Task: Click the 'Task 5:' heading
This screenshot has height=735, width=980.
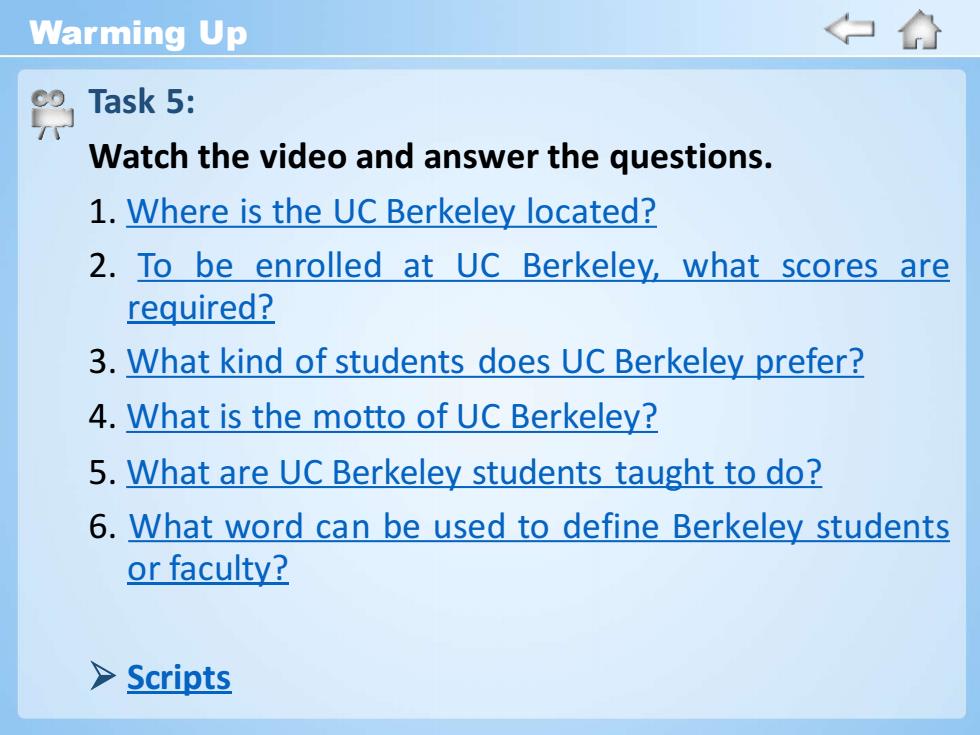Action: [x=142, y=101]
